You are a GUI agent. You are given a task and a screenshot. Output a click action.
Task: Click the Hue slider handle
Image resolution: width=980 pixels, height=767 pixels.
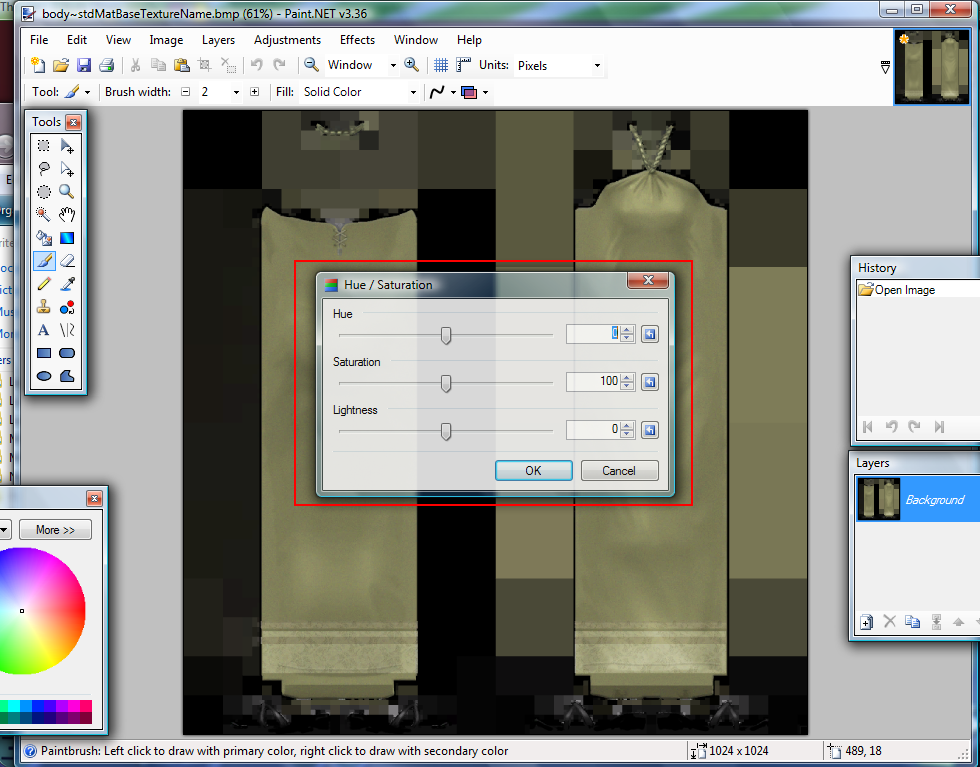446,336
